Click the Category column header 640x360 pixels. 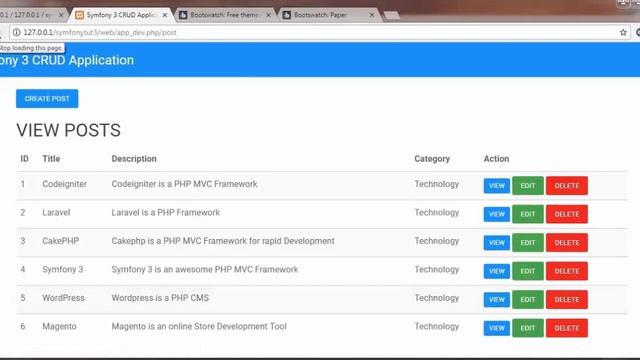(432, 159)
